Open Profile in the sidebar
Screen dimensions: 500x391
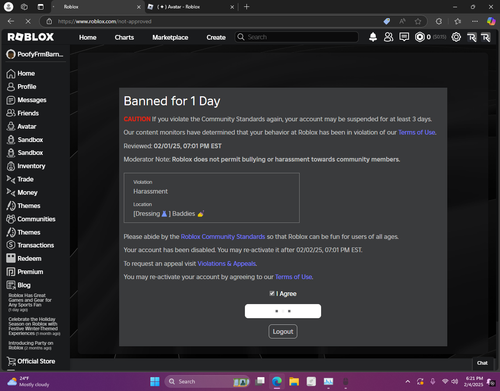(x=21, y=87)
